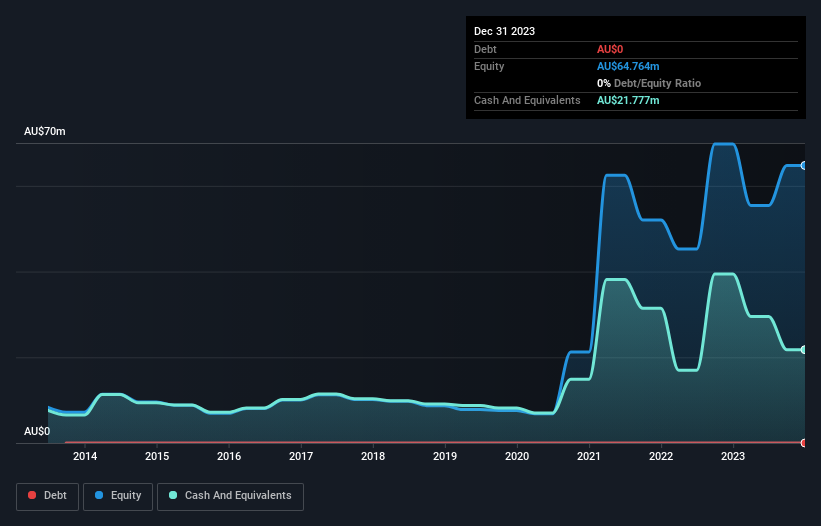Toggle Cash And Equivalents legend button
Image resolution: width=821 pixels, height=526 pixels.
(230, 496)
